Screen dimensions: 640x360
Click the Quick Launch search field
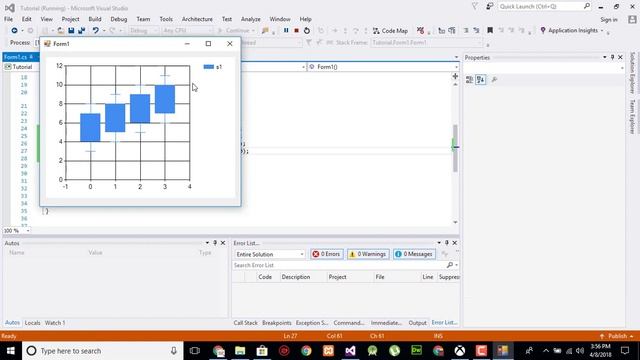[x=544, y=7]
